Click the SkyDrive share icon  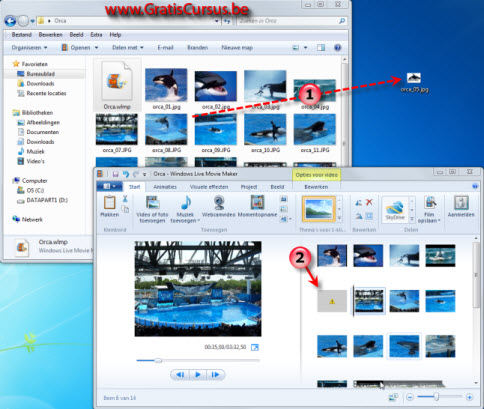395,210
